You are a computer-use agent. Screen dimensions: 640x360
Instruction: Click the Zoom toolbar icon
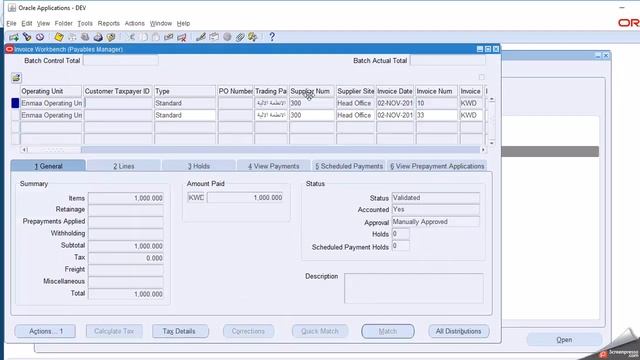(214, 37)
